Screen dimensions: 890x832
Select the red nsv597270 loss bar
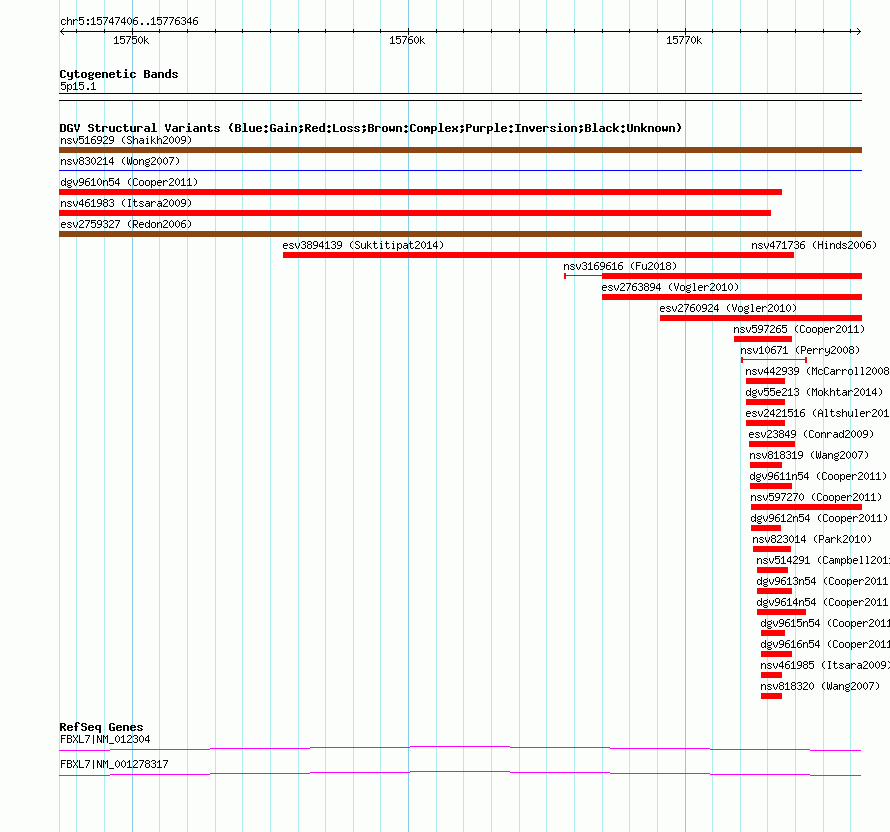807,507
